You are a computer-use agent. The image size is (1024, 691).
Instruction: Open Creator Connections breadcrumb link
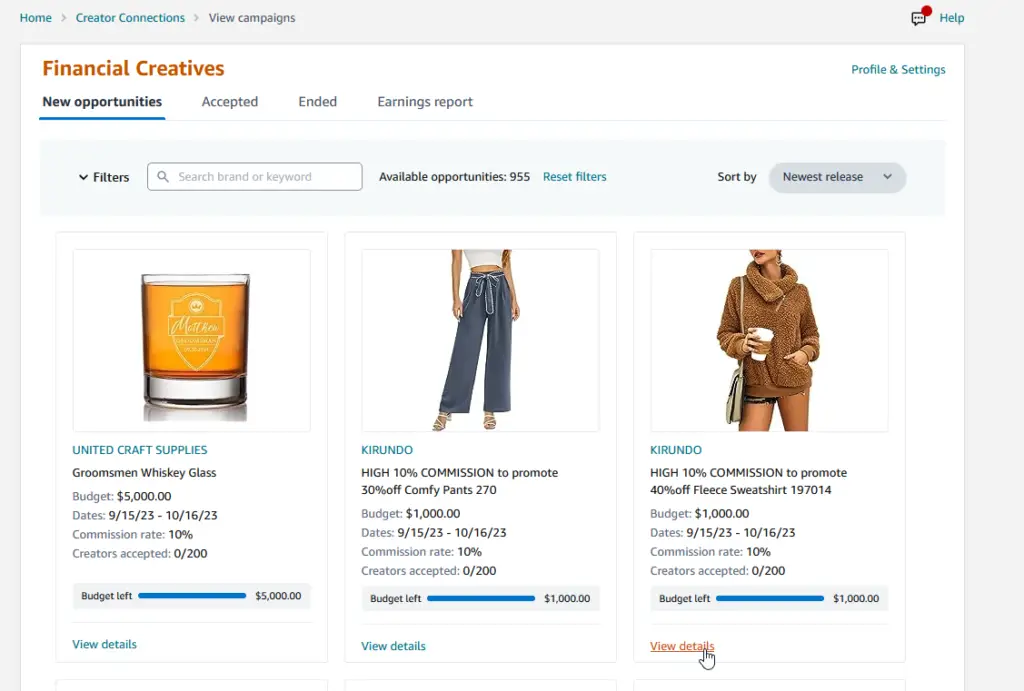[130, 18]
